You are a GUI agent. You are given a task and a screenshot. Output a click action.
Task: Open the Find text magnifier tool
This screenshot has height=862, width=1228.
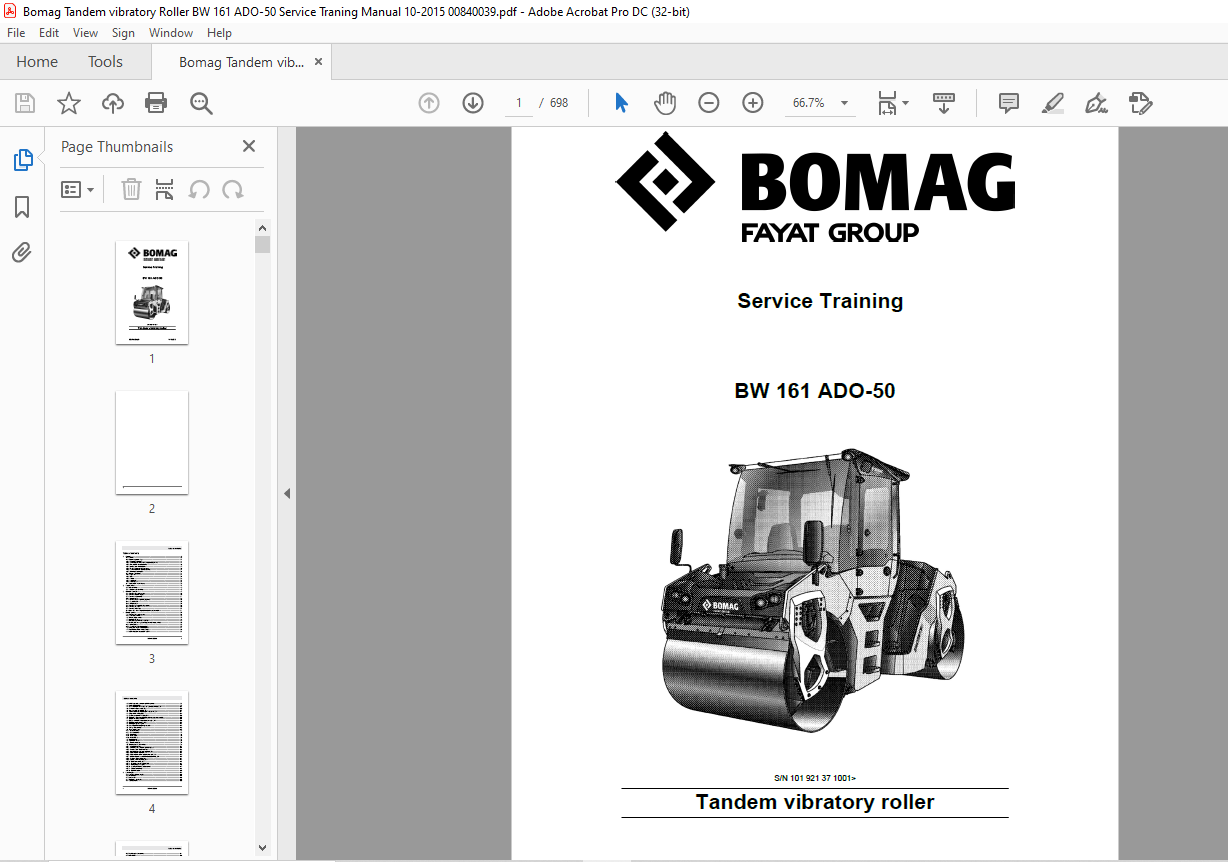click(x=201, y=103)
